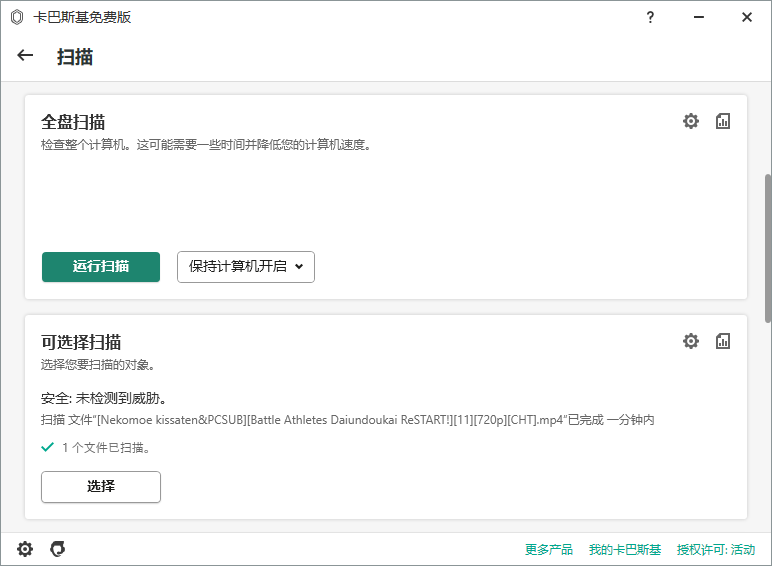Open application settings gear in the footer
The image size is (772, 566).
(x=25, y=549)
